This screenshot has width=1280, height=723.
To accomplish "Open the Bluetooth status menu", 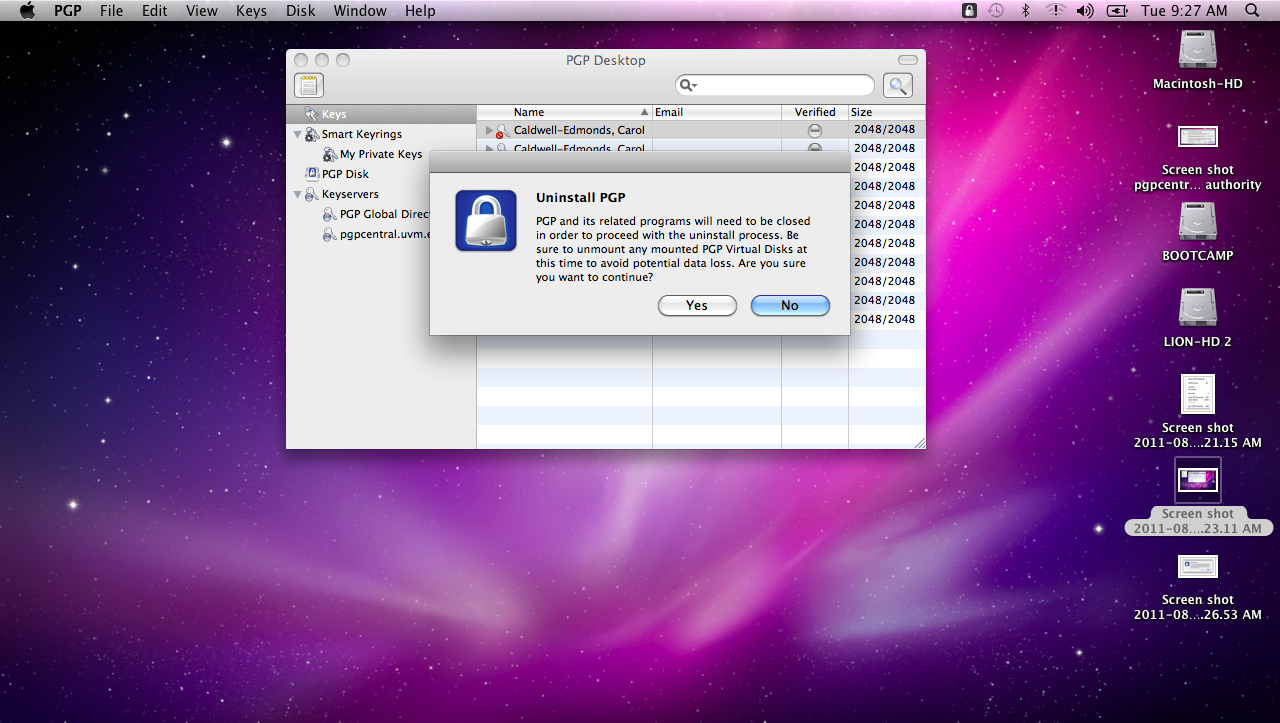I will (1025, 10).
